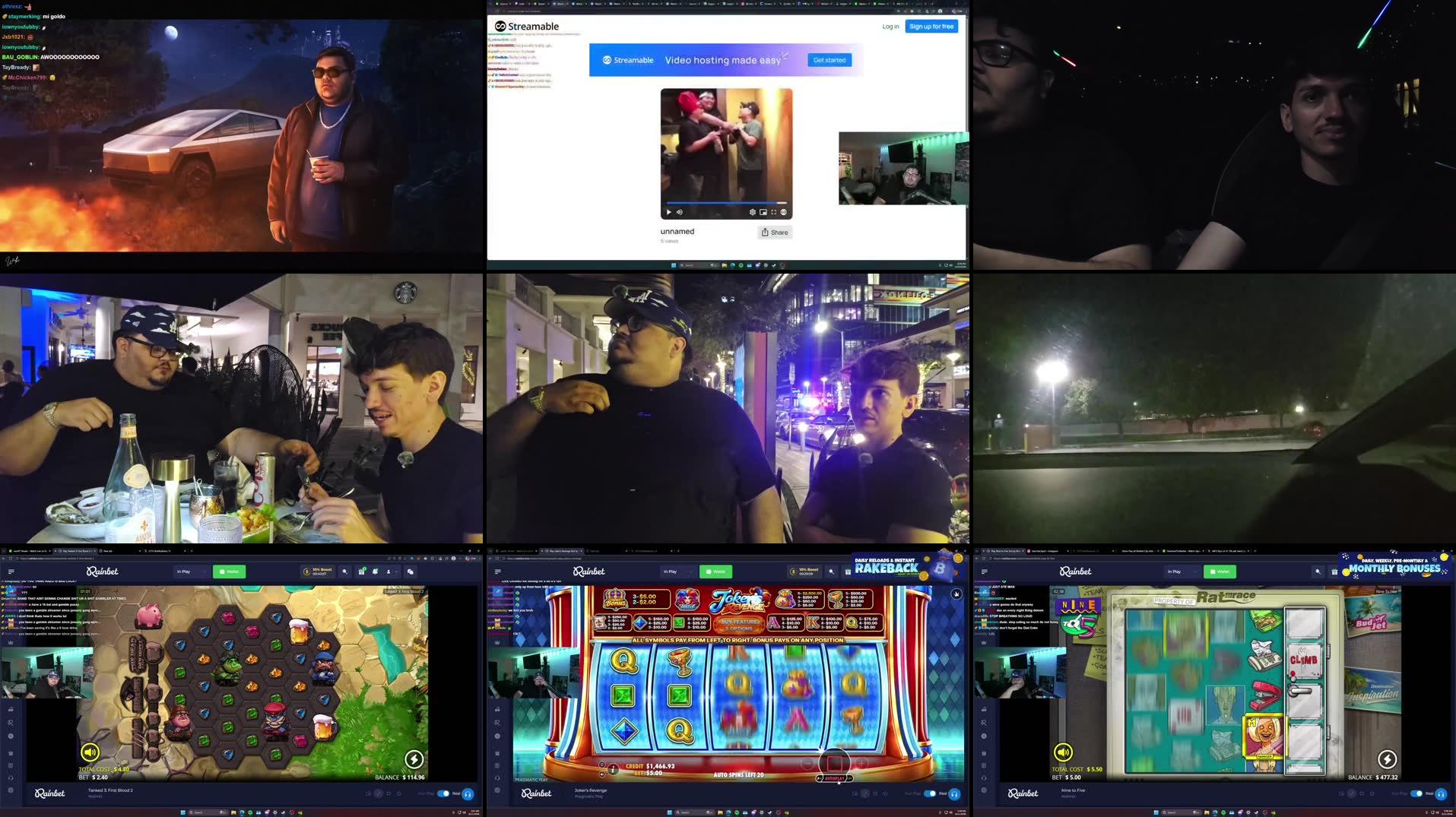
Task: Expand user menu arrow in Tanked 3 header
Action: [x=398, y=572]
